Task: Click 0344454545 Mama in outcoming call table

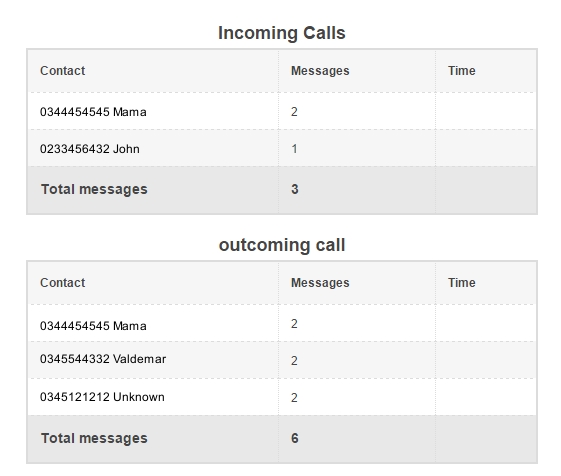Action: (93, 326)
